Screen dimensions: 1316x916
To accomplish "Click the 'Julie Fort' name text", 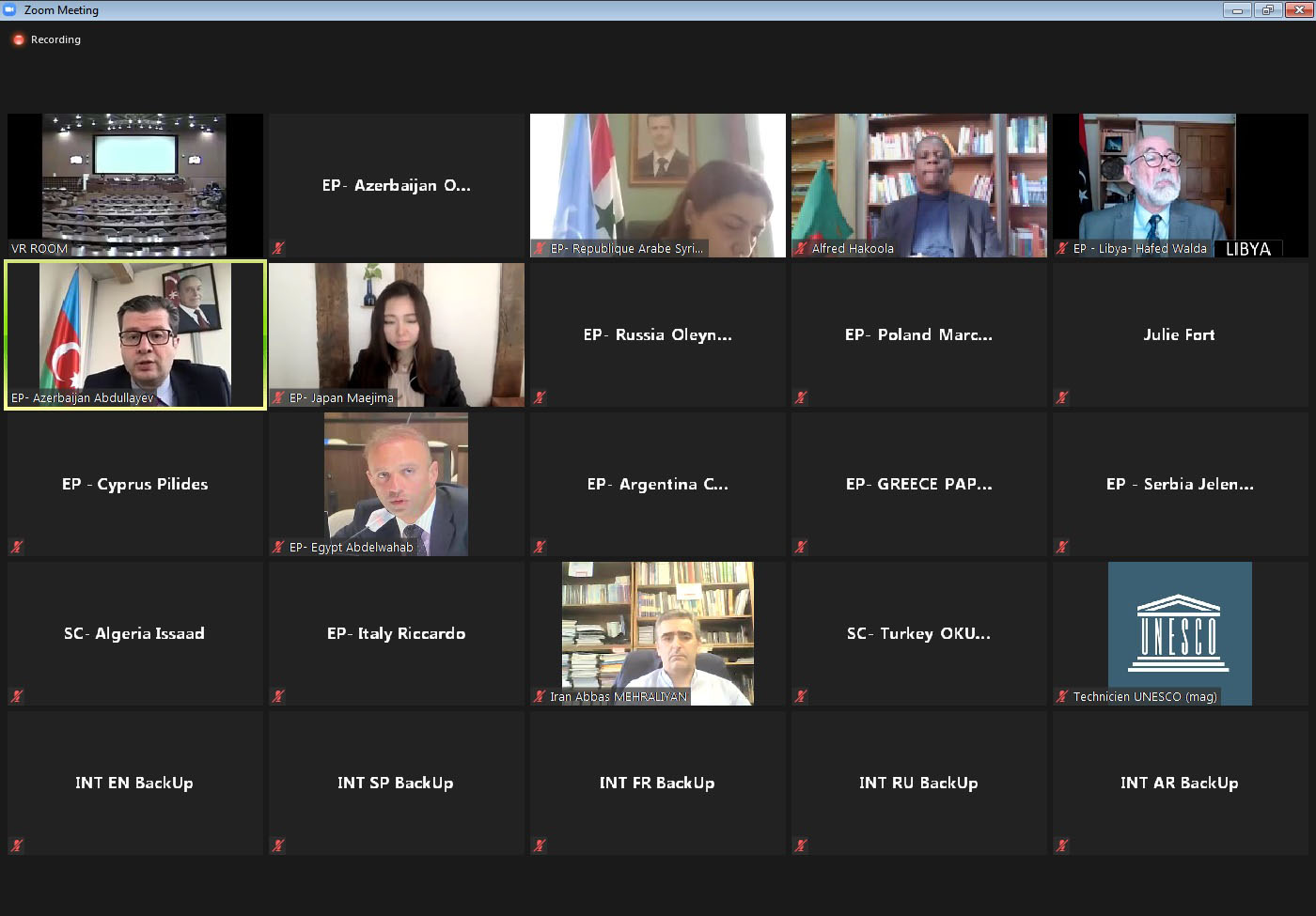I will [x=1180, y=334].
